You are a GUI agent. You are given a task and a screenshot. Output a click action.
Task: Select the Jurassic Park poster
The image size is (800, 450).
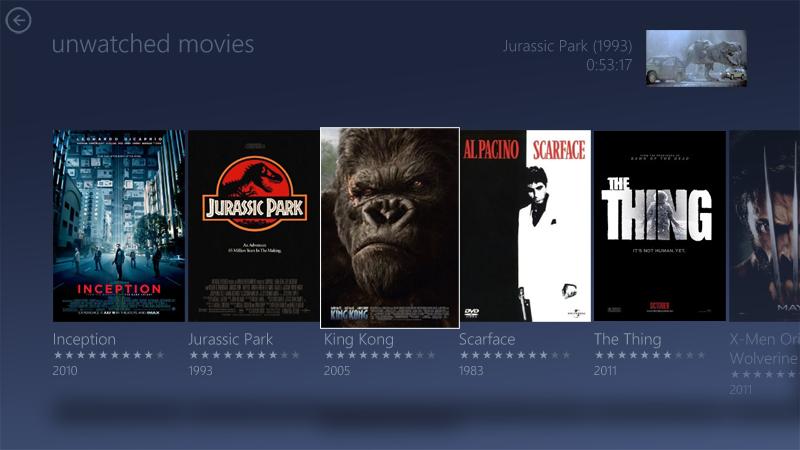(x=254, y=226)
